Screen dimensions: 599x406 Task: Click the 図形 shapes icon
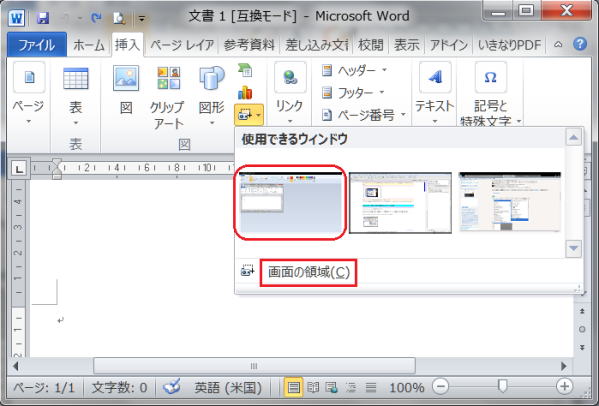click(212, 79)
